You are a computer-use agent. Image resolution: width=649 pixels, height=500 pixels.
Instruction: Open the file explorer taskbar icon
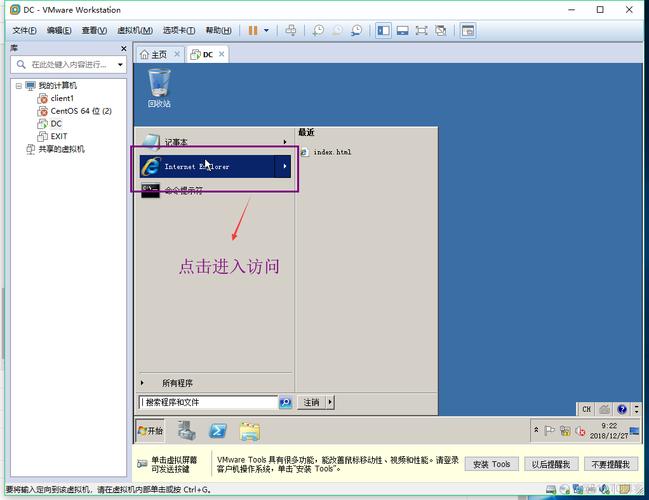pos(250,432)
